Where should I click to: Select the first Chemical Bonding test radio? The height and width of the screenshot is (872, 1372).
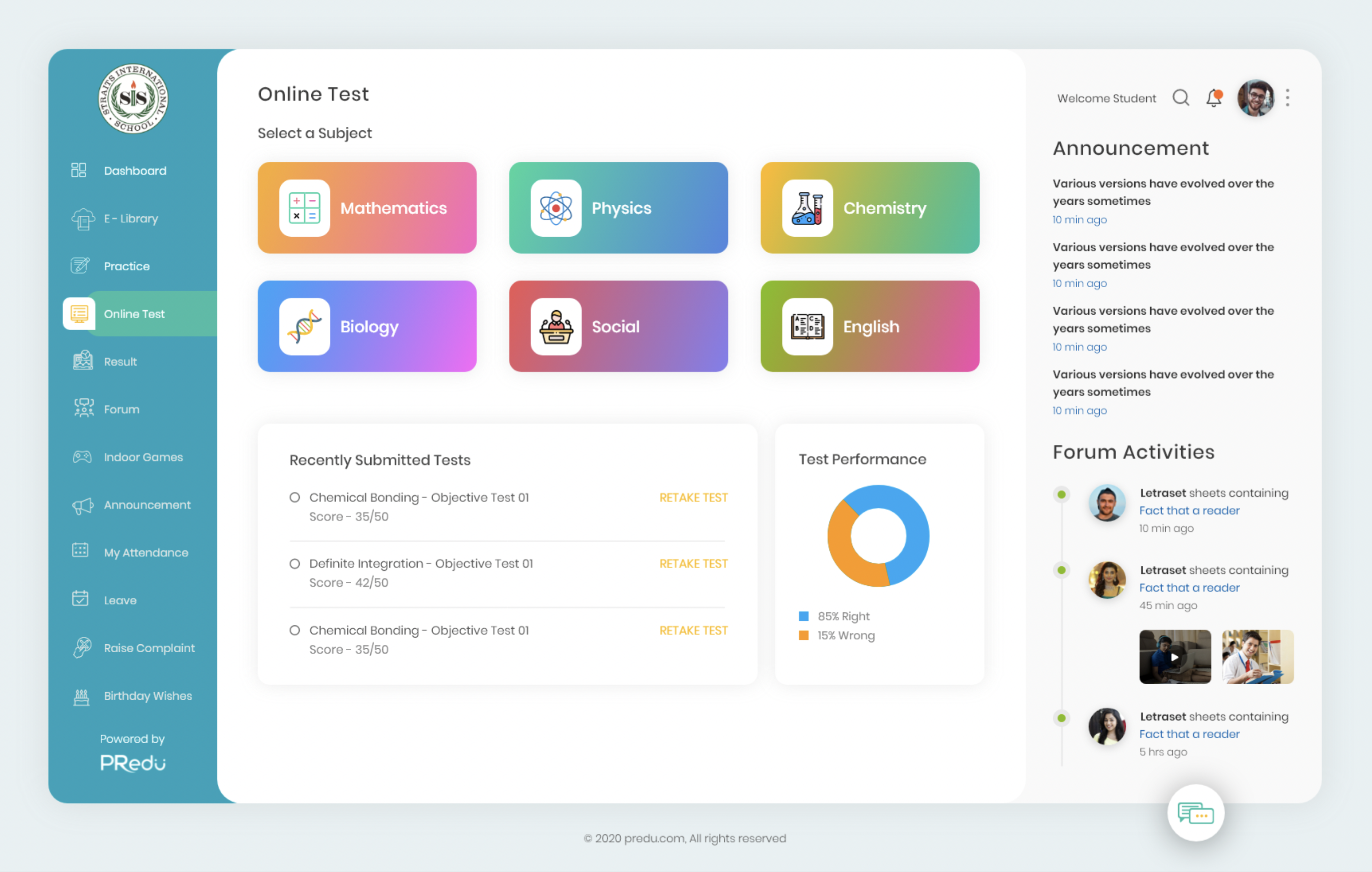tap(295, 497)
